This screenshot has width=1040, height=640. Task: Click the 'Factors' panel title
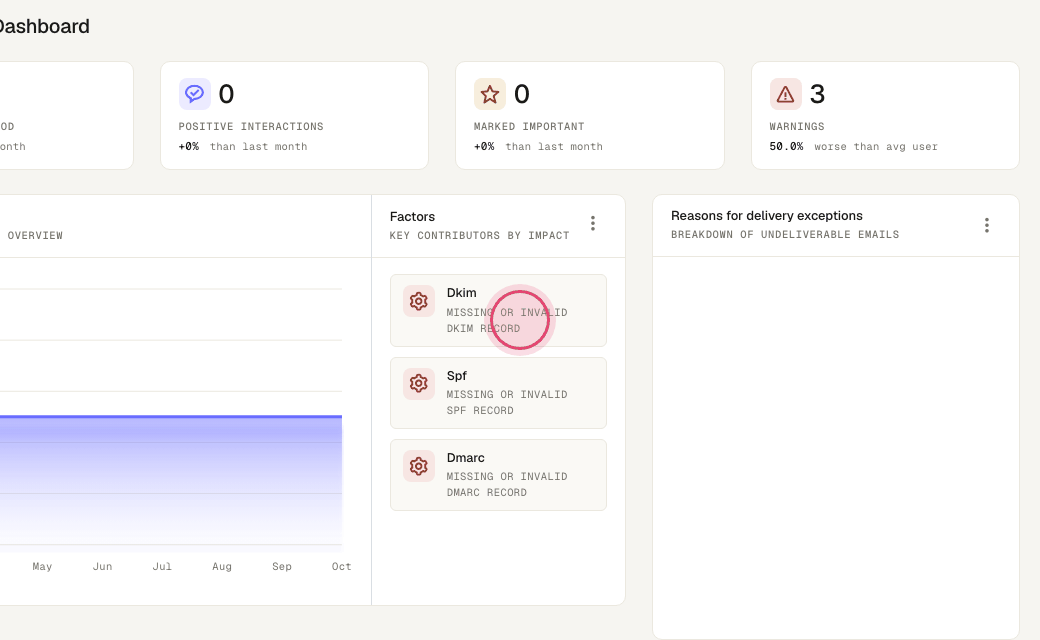[x=413, y=217]
